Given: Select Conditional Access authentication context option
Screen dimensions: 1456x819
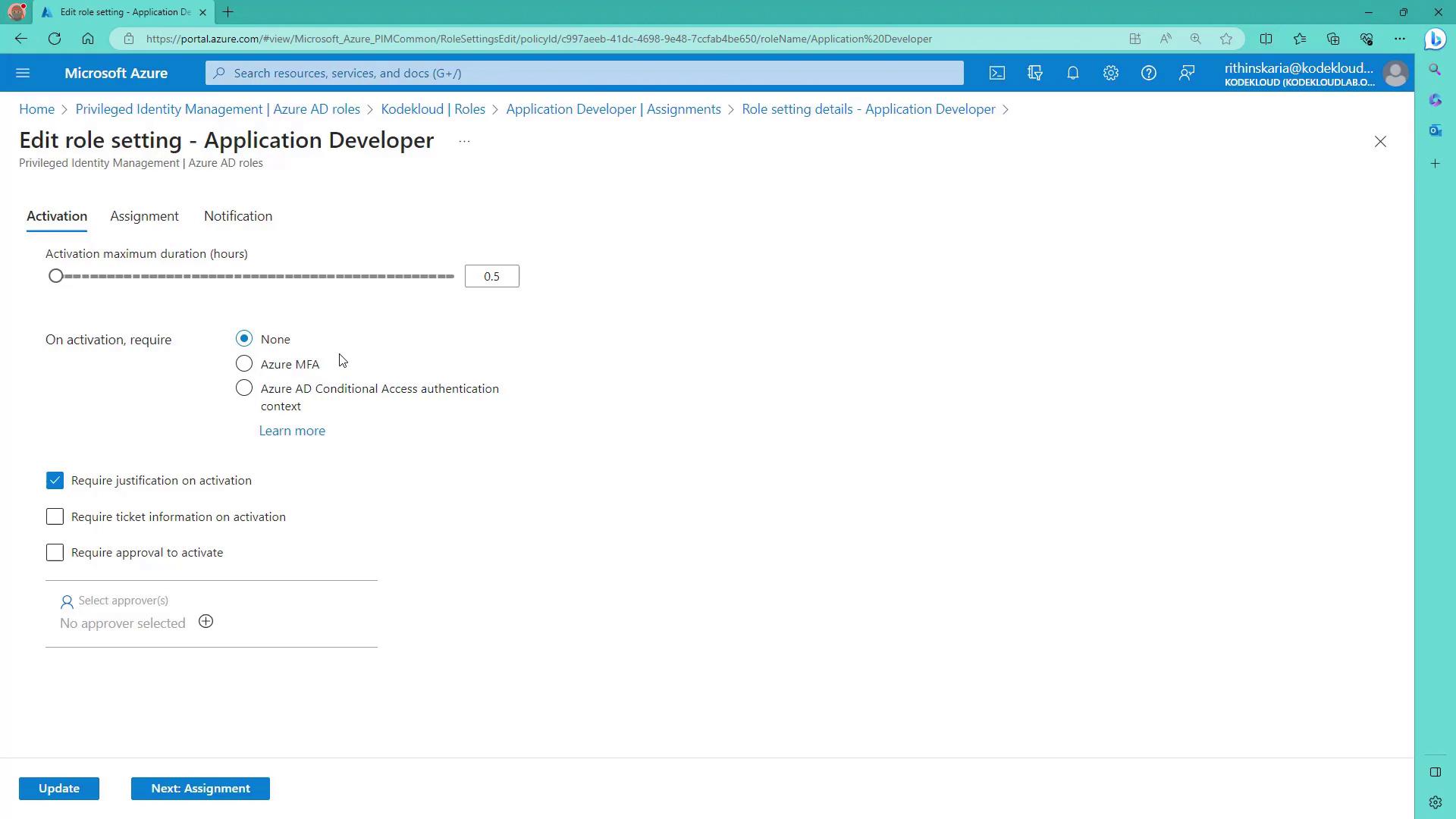Looking at the screenshot, I should pos(244,388).
